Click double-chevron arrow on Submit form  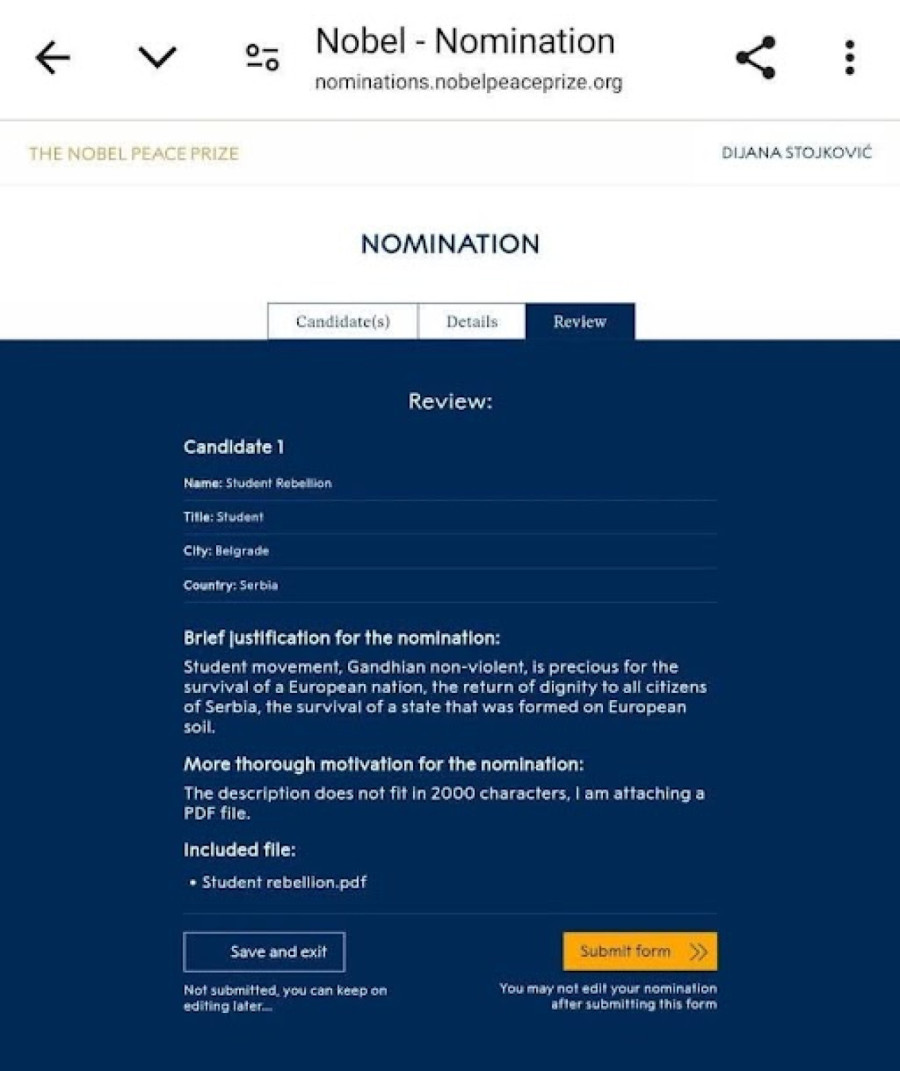[698, 952]
